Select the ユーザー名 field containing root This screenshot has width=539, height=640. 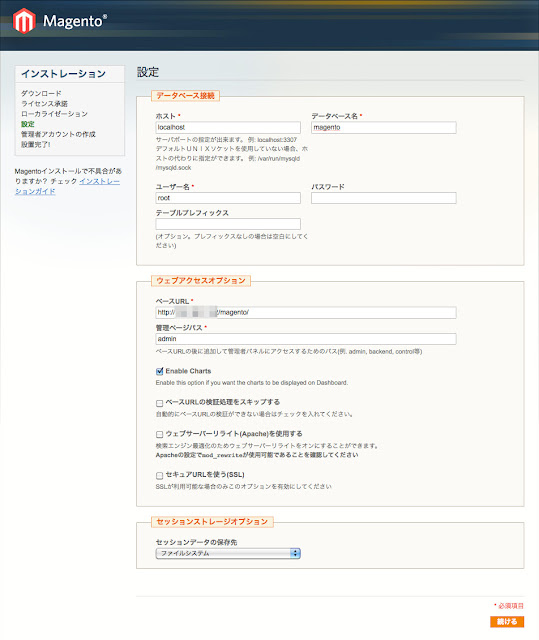228,198
